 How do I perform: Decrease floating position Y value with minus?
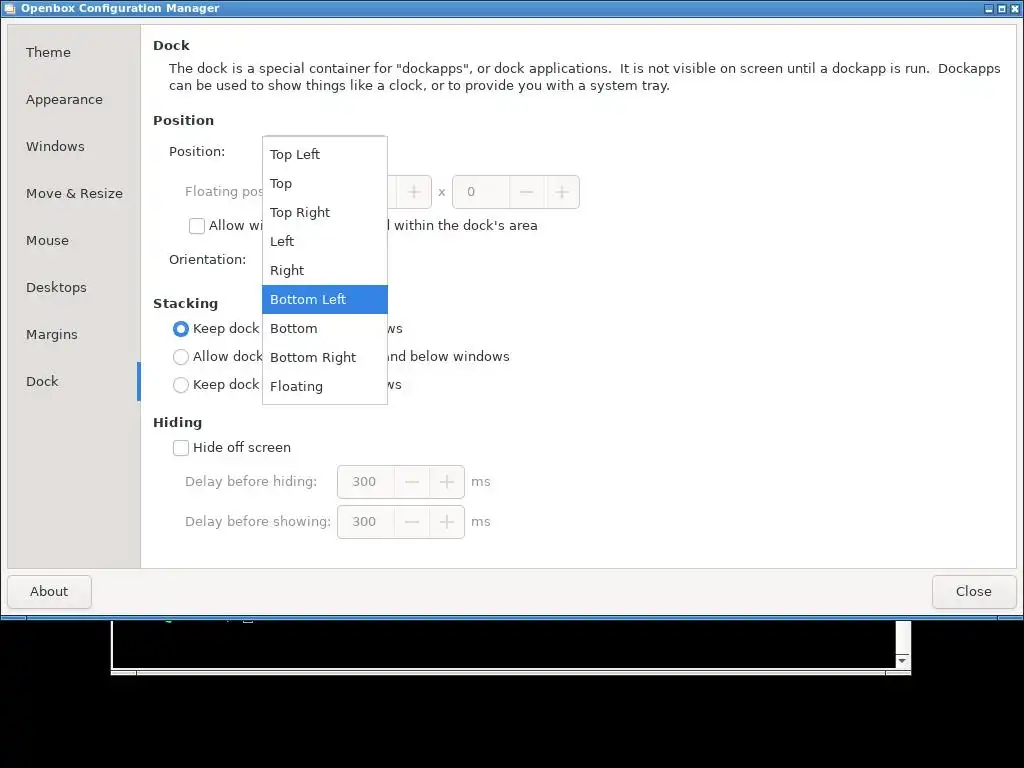point(526,192)
